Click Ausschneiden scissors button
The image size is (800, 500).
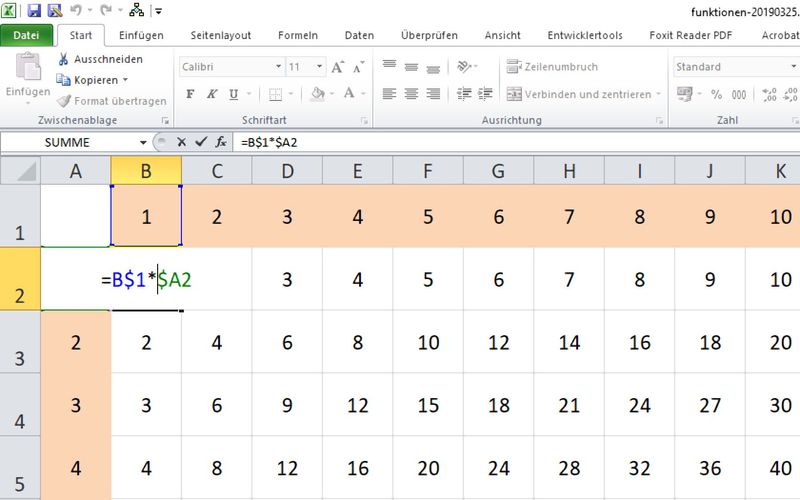tap(100, 59)
